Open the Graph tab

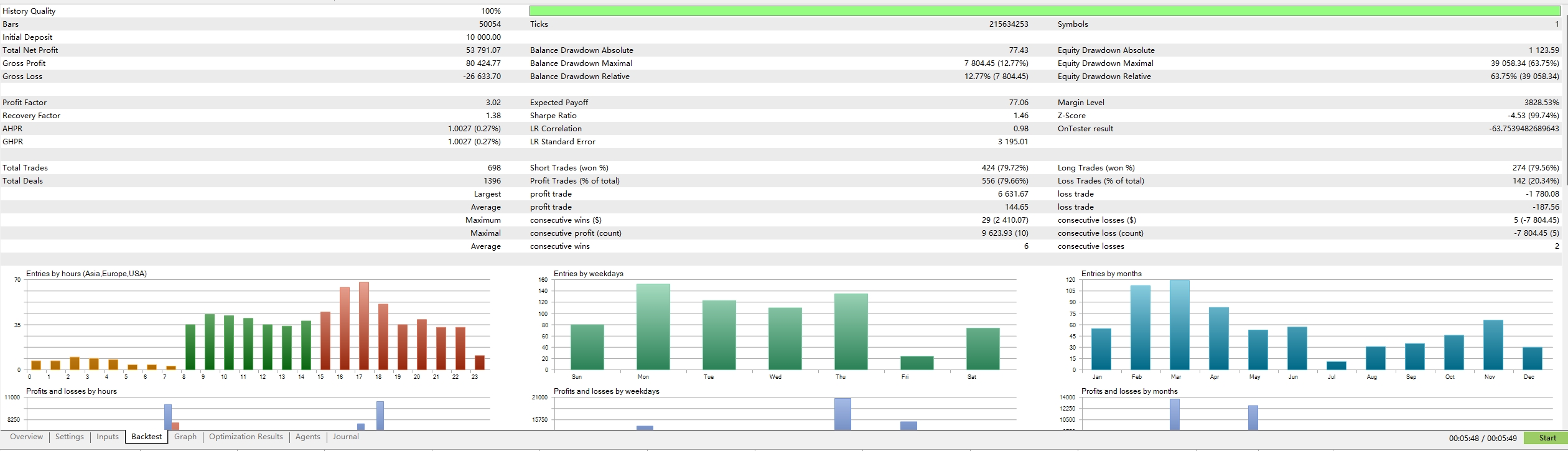pos(185,437)
